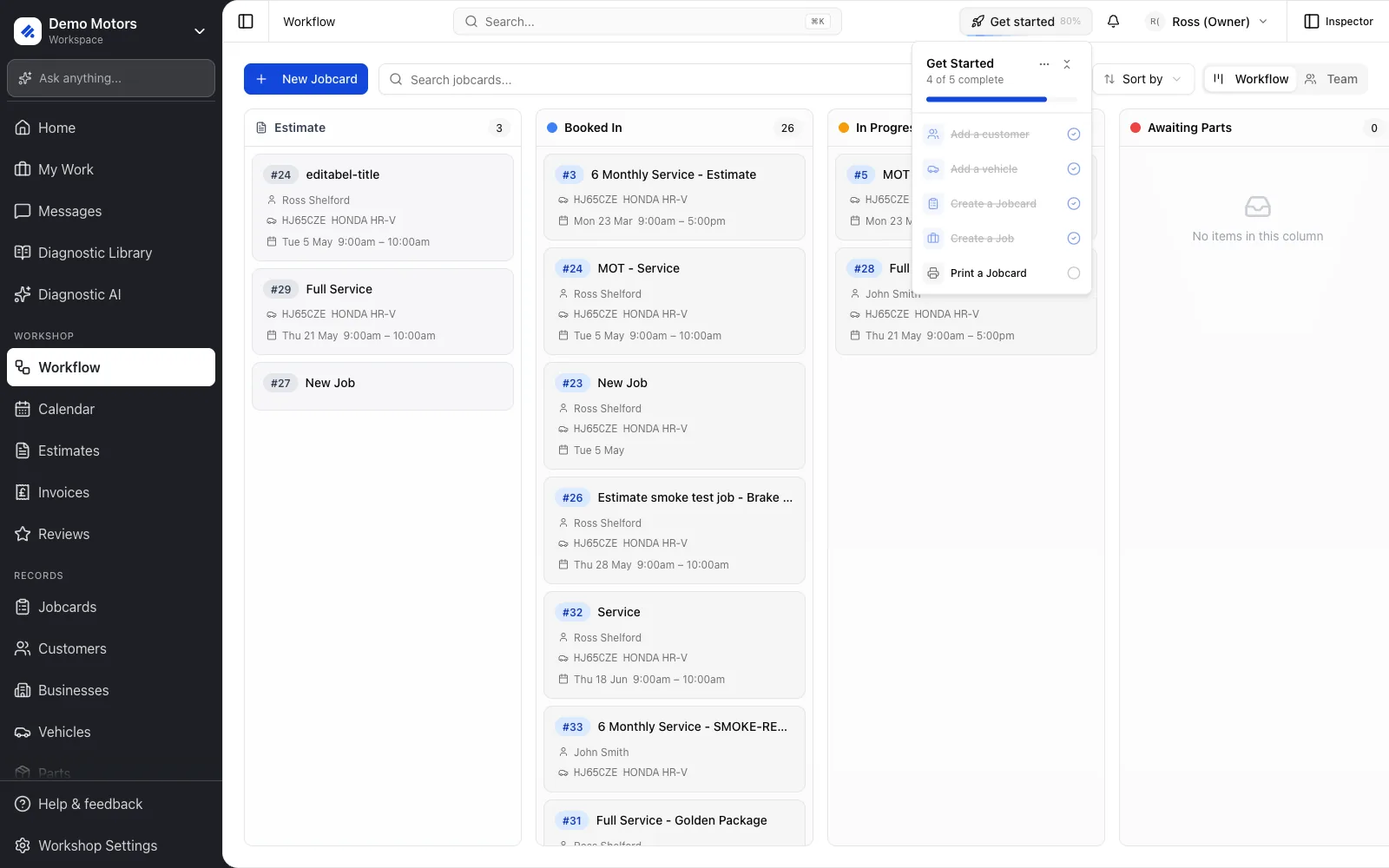Viewport: 1389px width, 868px height.
Task: Expand the Demo Motors workspace switcher chevron
Action: (200, 31)
